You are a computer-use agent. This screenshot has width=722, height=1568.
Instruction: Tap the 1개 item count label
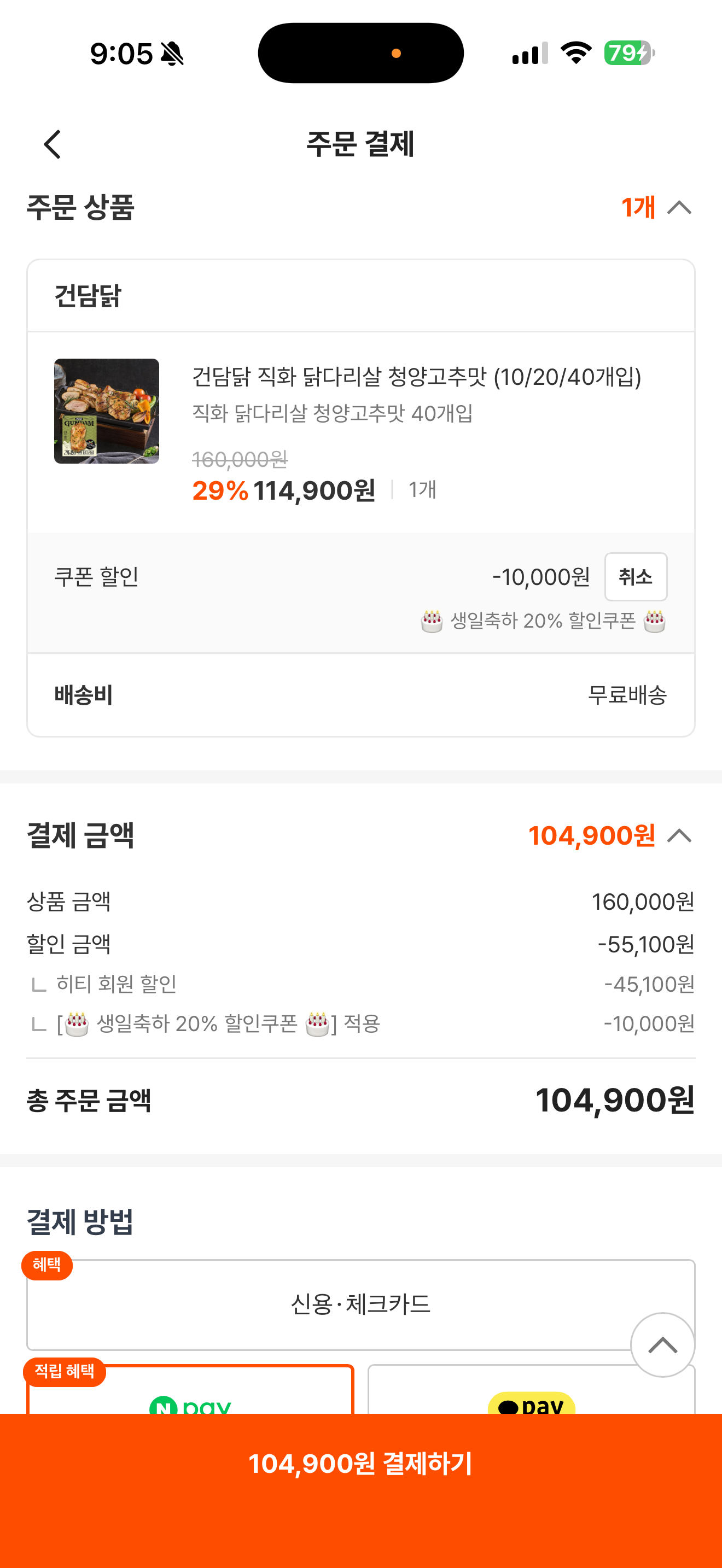pos(638,208)
